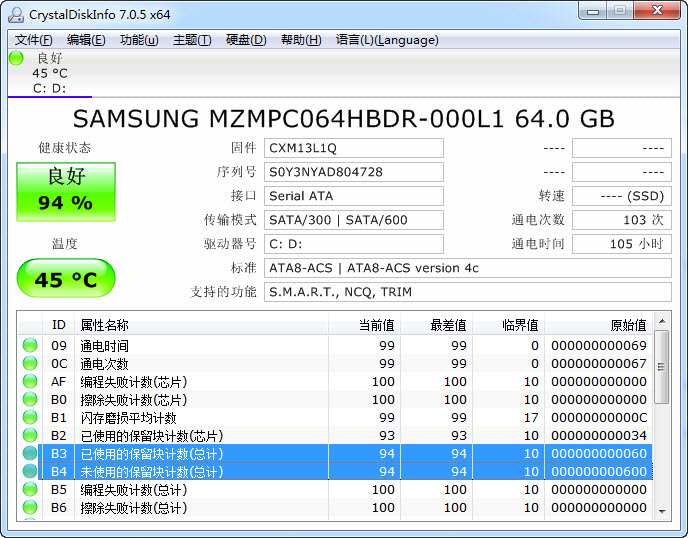Click the 接口 field Serial ATA

coord(354,196)
